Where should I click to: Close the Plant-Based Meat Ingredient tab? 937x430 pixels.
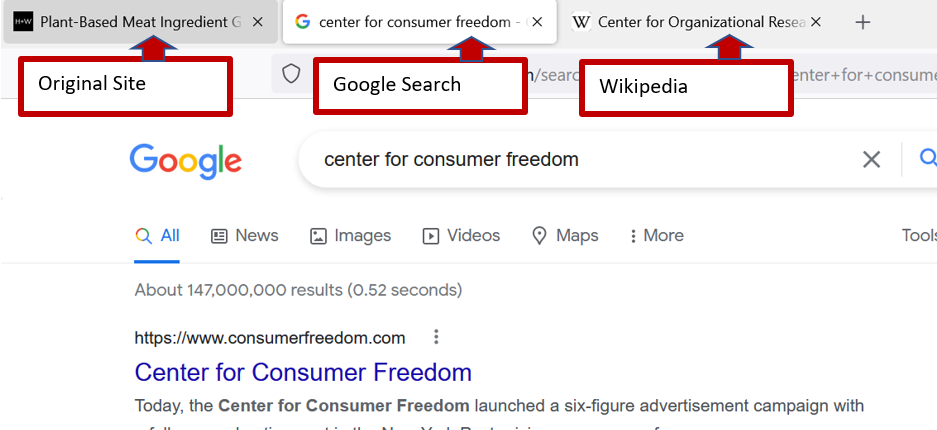(x=258, y=22)
